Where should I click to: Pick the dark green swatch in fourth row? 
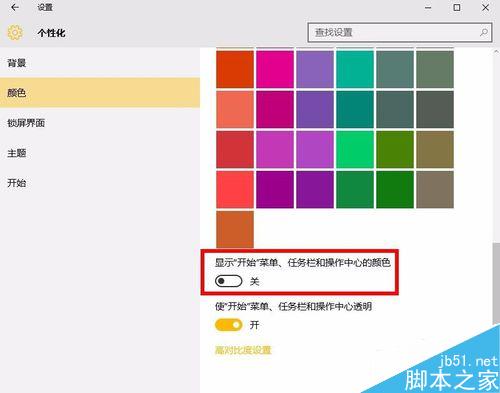[395, 189]
